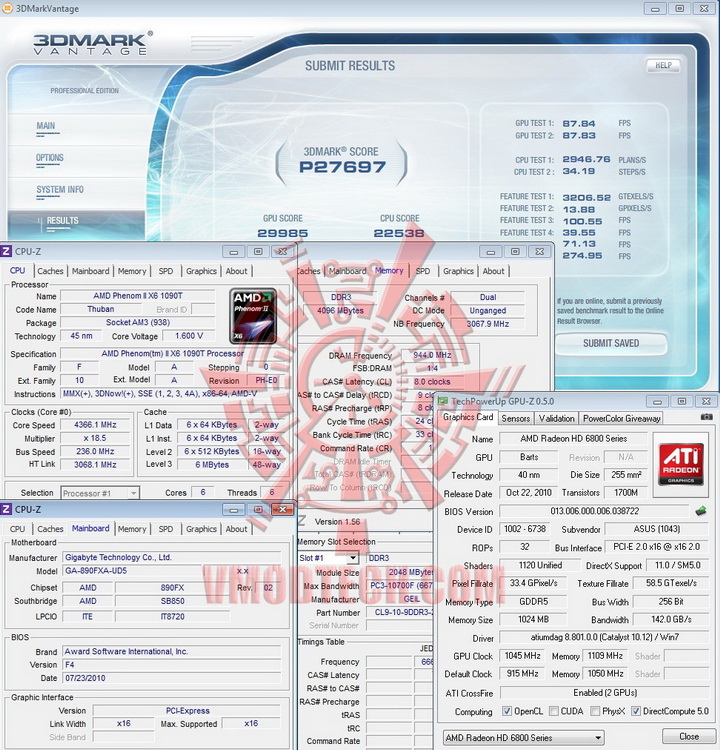Open OPTIONS in 3DMark sidebar
The height and width of the screenshot is (750, 720).
(x=50, y=158)
